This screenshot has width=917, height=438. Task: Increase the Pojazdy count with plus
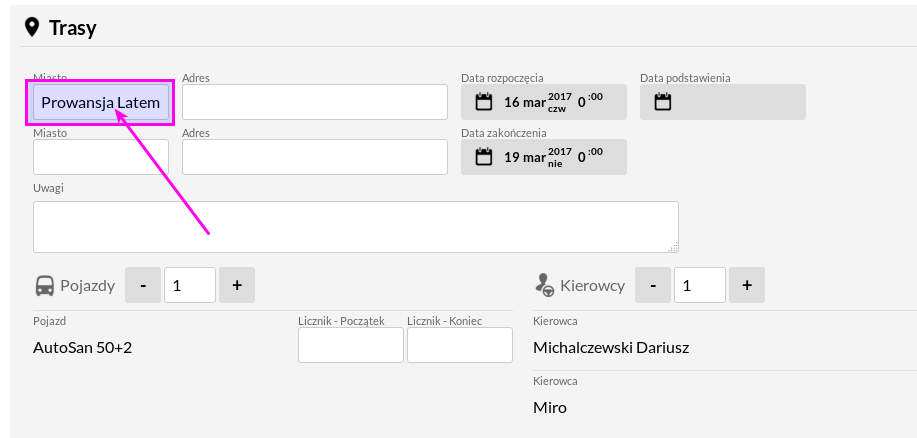click(x=237, y=285)
